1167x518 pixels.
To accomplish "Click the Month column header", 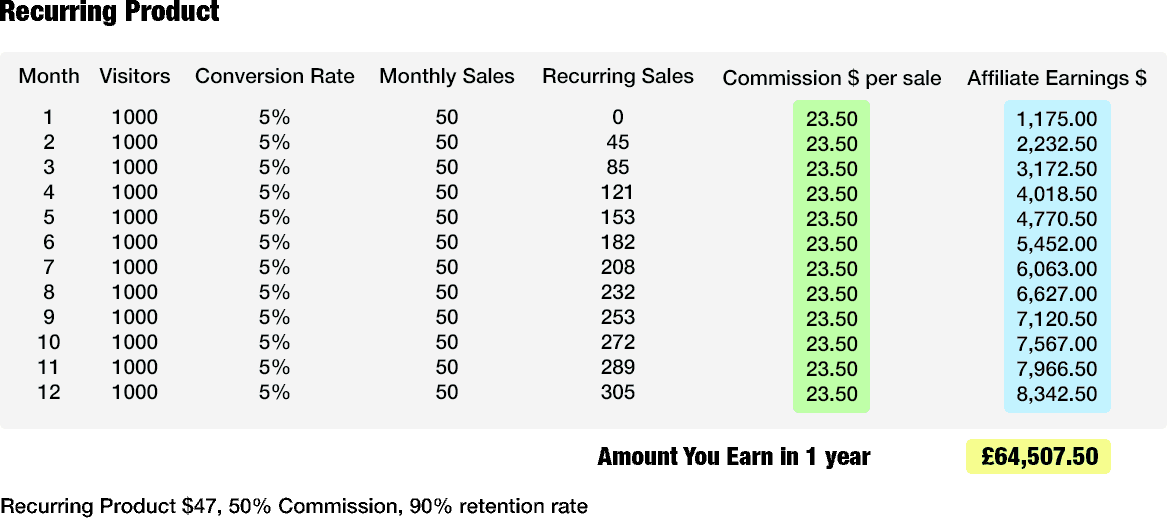I will coord(49,76).
